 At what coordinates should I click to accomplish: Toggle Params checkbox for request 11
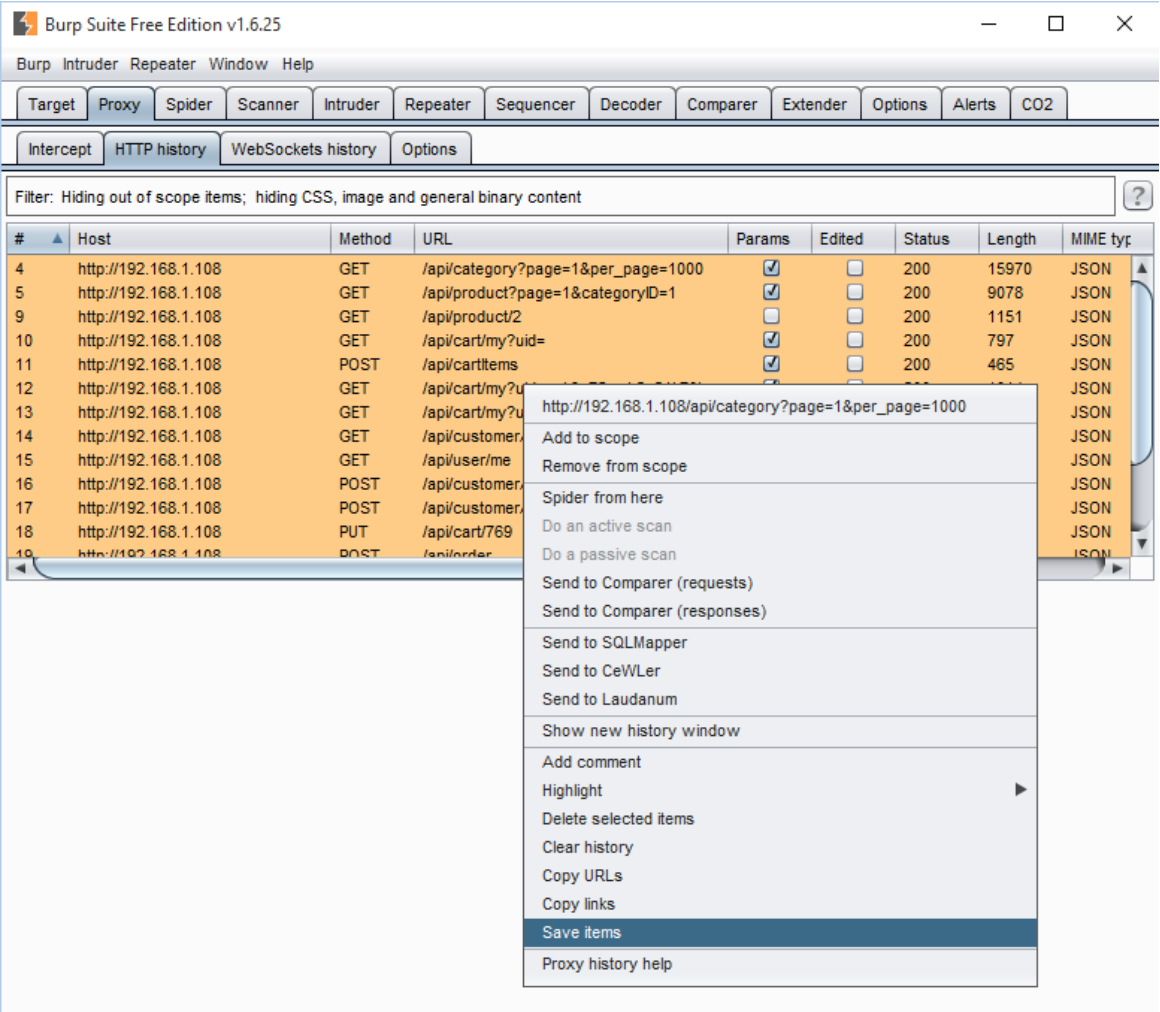coord(771,363)
